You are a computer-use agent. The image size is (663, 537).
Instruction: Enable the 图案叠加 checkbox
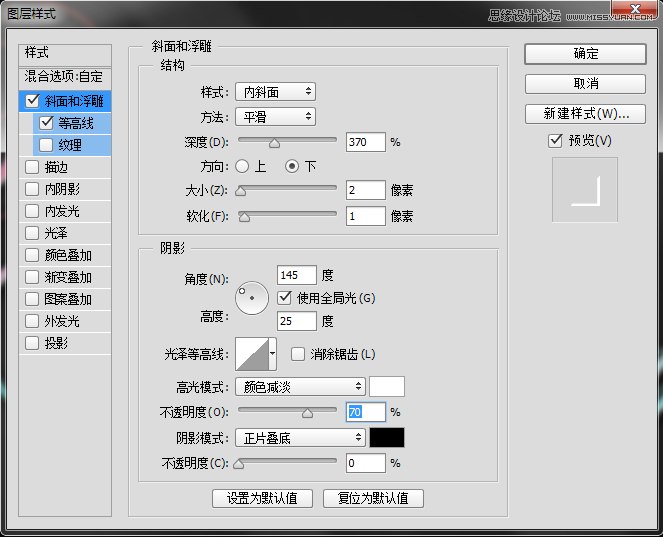[x=33, y=299]
